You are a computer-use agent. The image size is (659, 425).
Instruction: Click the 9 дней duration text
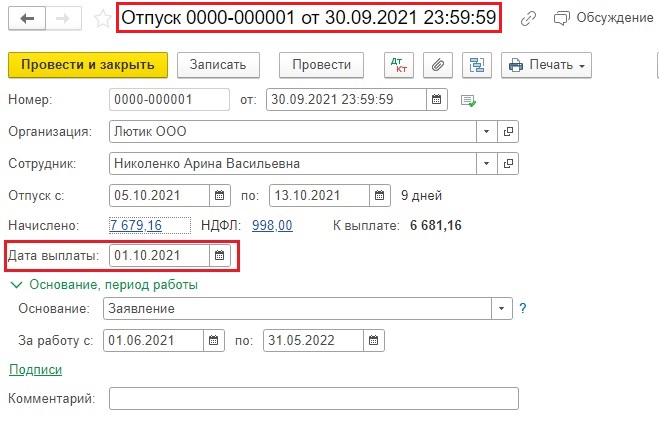pyautogui.click(x=422, y=195)
